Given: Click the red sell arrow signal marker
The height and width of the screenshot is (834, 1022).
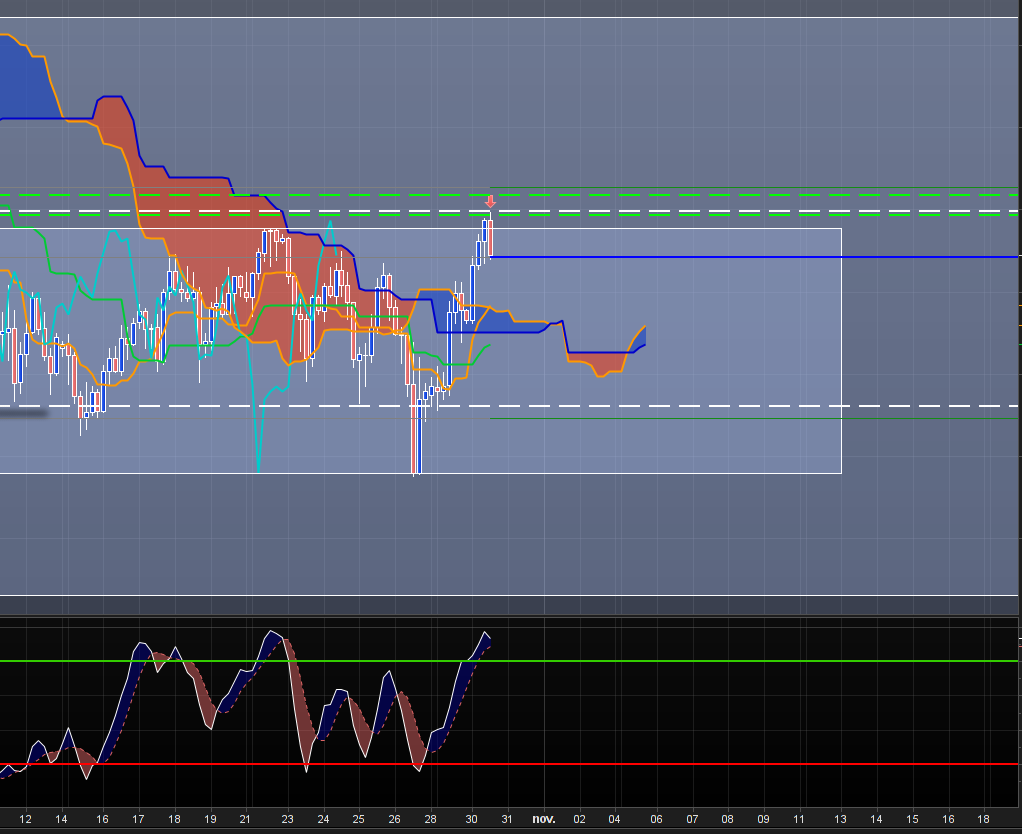Looking at the screenshot, I should pyautogui.click(x=490, y=202).
